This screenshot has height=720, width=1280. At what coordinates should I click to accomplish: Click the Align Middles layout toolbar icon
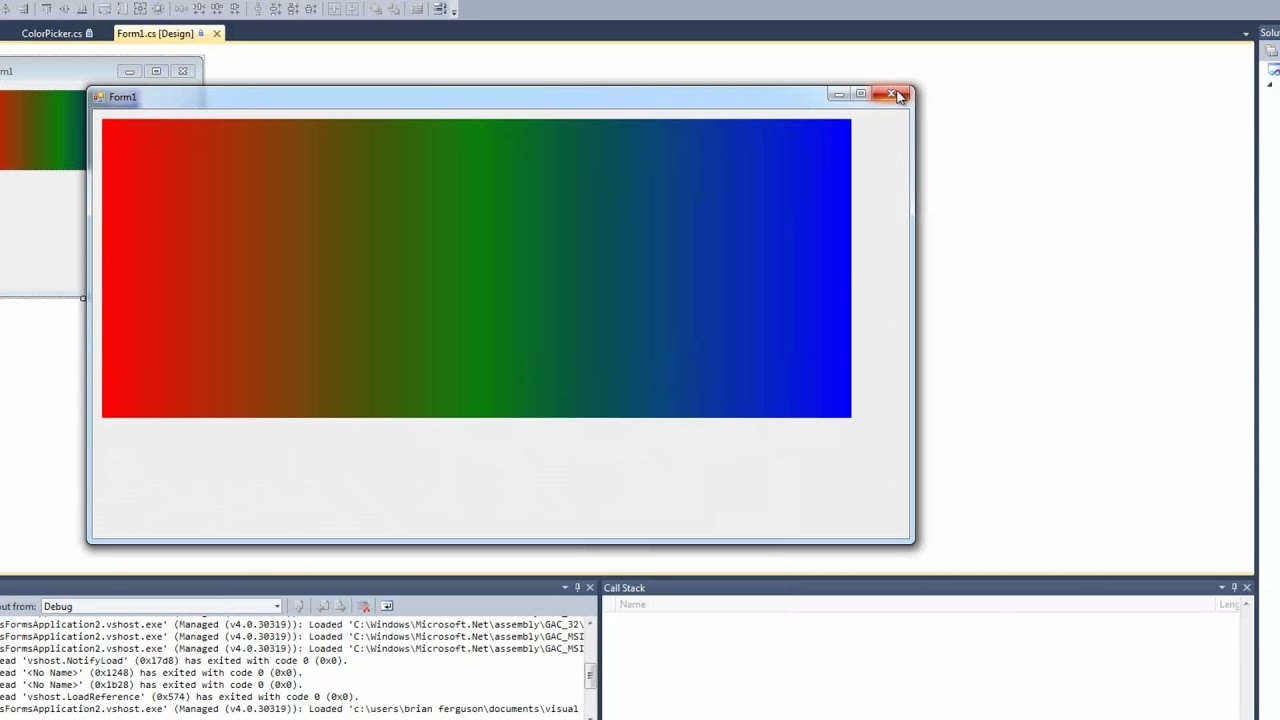point(66,9)
